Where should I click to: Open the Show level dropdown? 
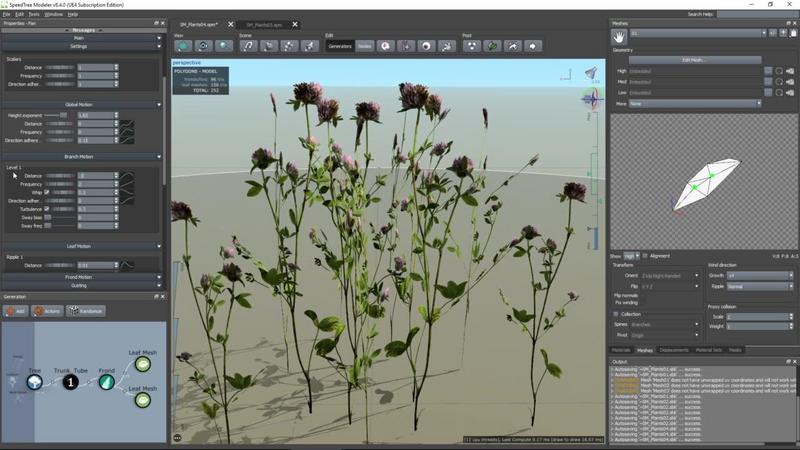point(632,256)
